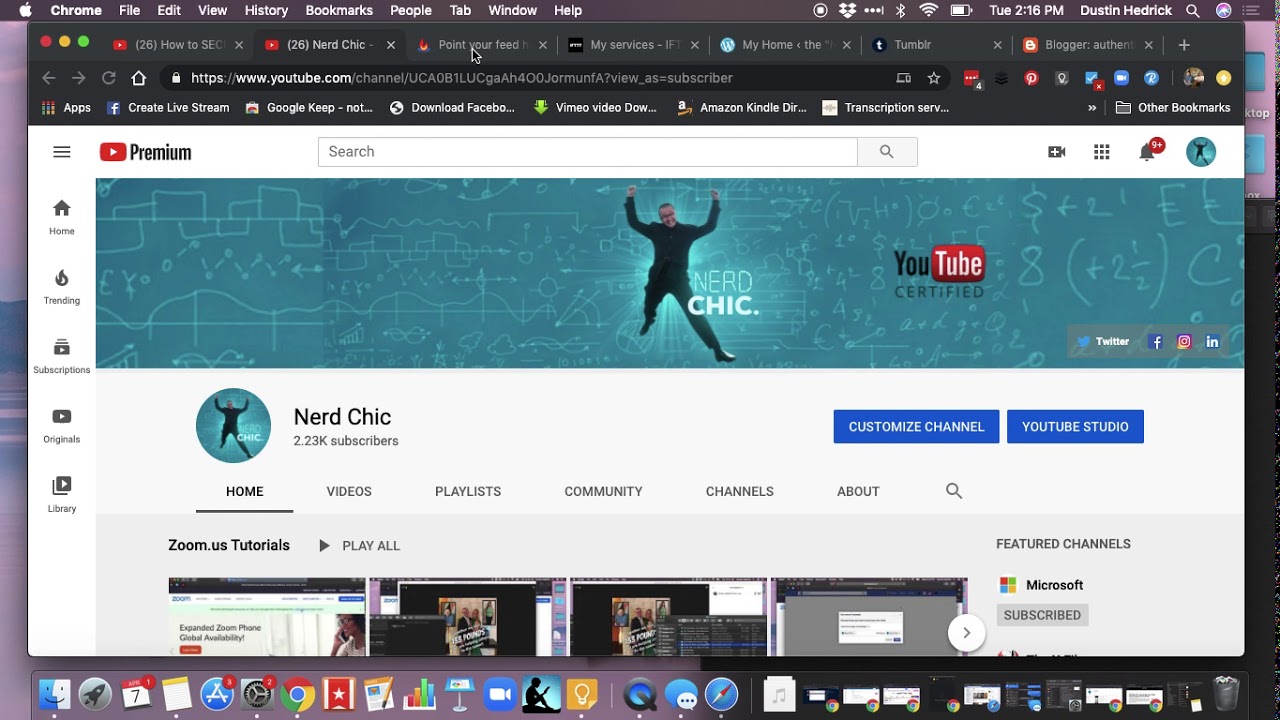1280x720 pixels.
Task: Click the Twitter link on banner
Action: (x=1103, y=341)
